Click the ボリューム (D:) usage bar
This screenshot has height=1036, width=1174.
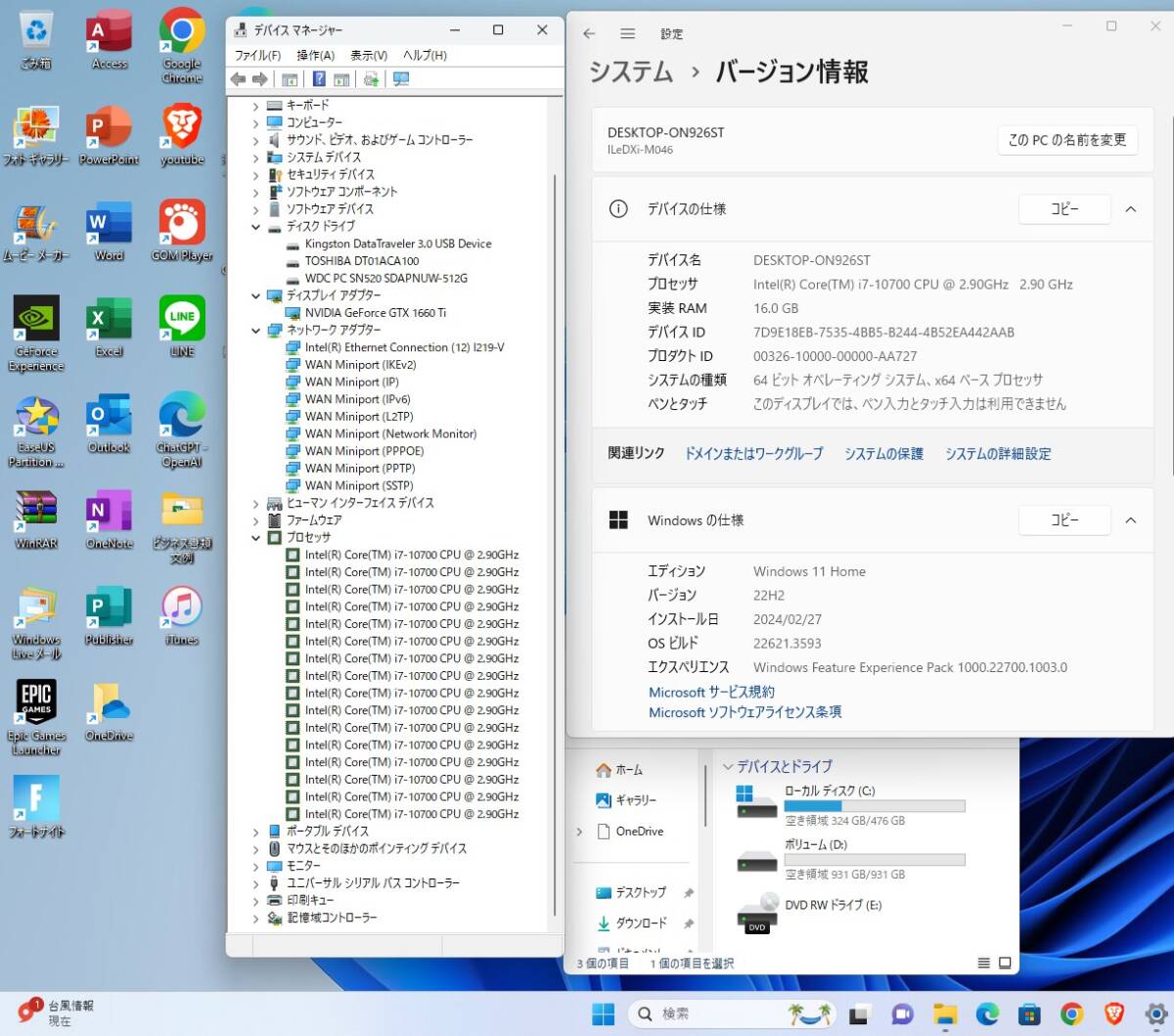click(875, 860)
